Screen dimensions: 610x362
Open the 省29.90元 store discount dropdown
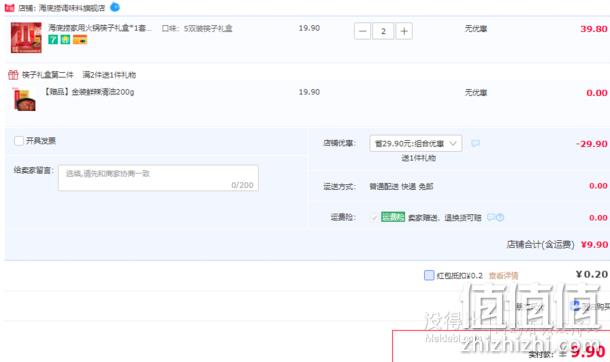(416, 143)
